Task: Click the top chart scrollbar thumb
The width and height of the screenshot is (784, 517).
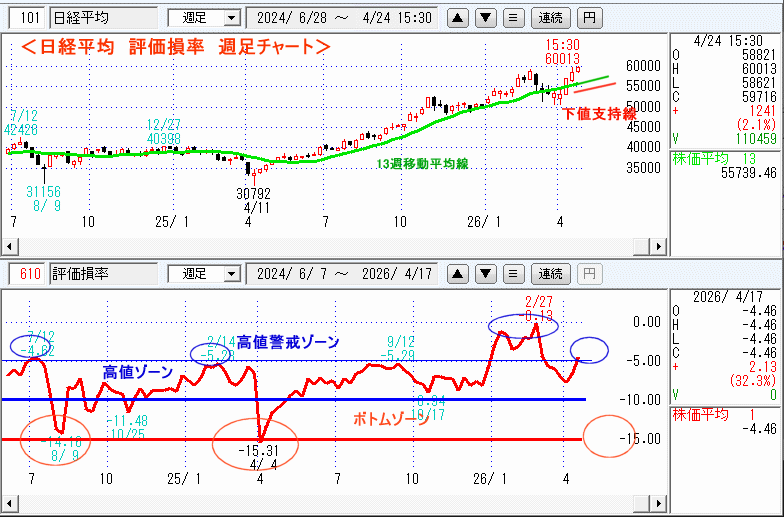Action: coord(642,246)
